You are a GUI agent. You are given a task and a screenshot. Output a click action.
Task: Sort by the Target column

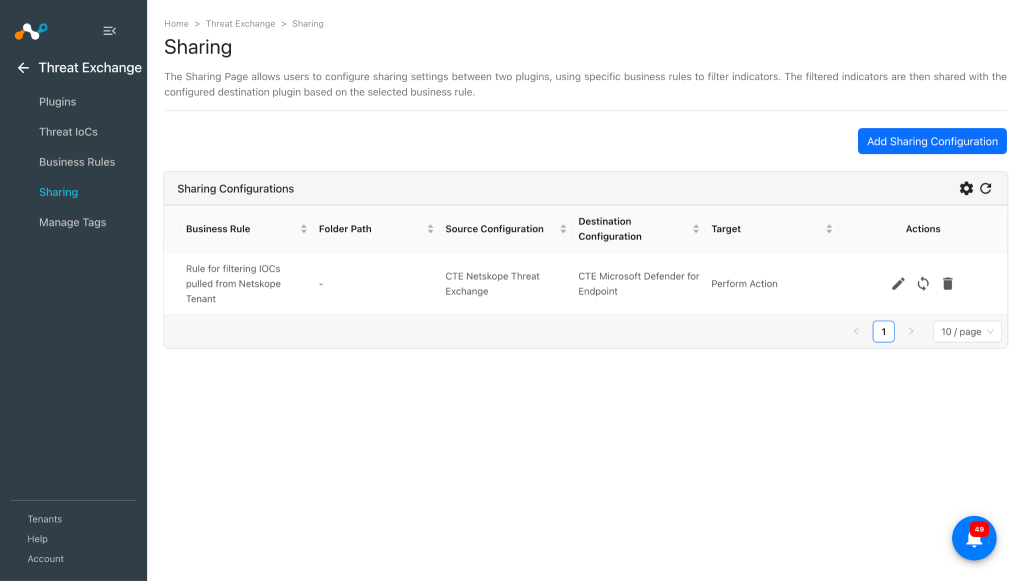[x=829, y=229]
